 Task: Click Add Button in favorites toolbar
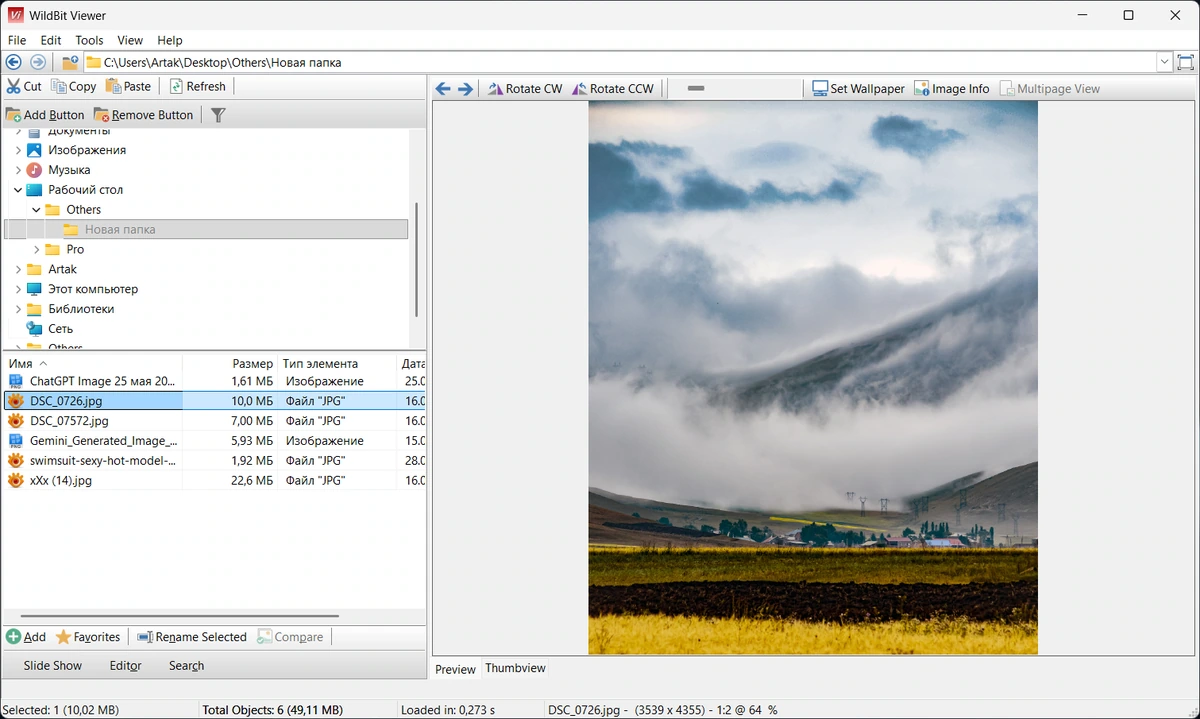(x=45, y=115)
